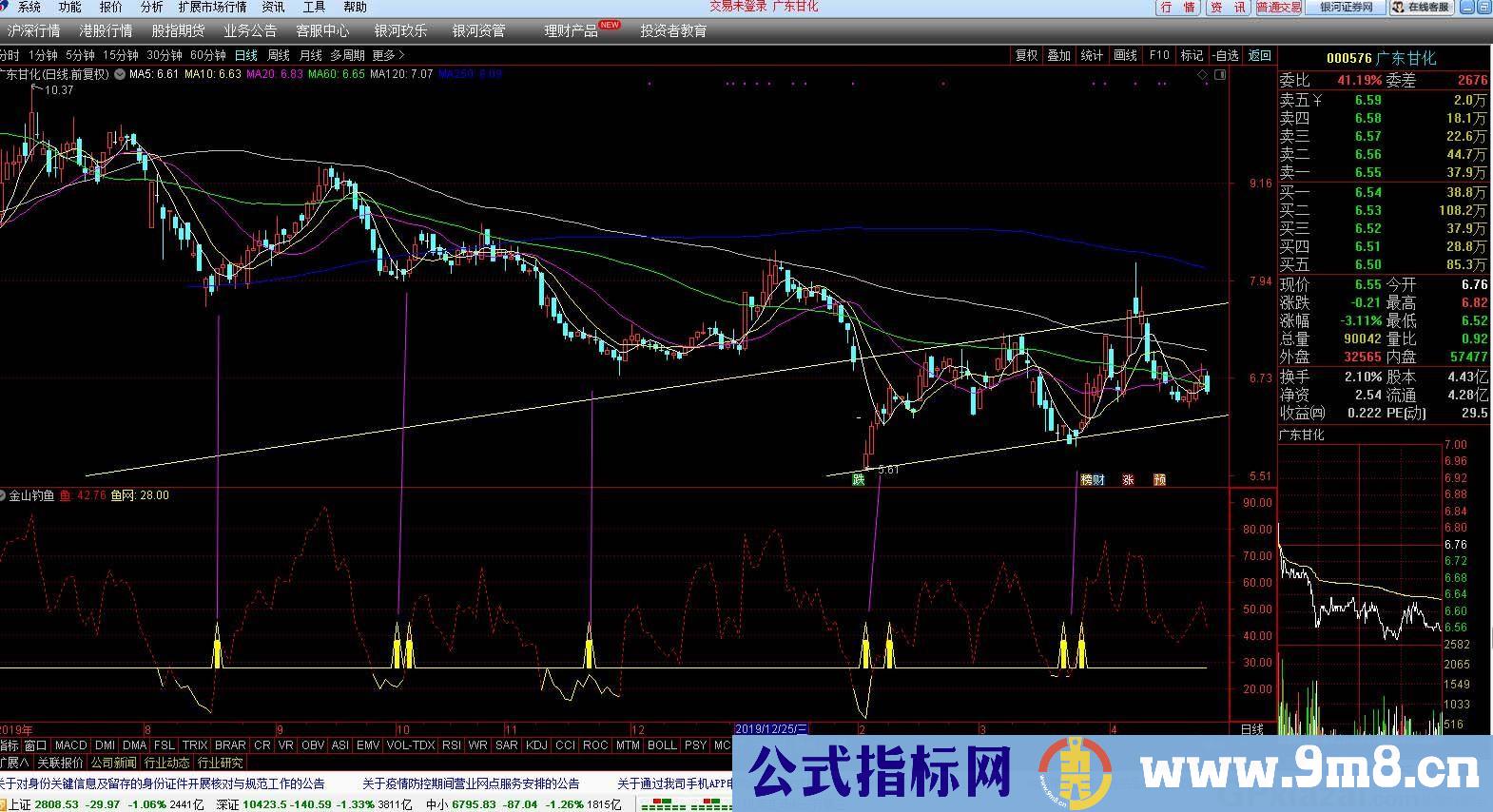Click the app logo in the top-left corner

coord(6,7)
